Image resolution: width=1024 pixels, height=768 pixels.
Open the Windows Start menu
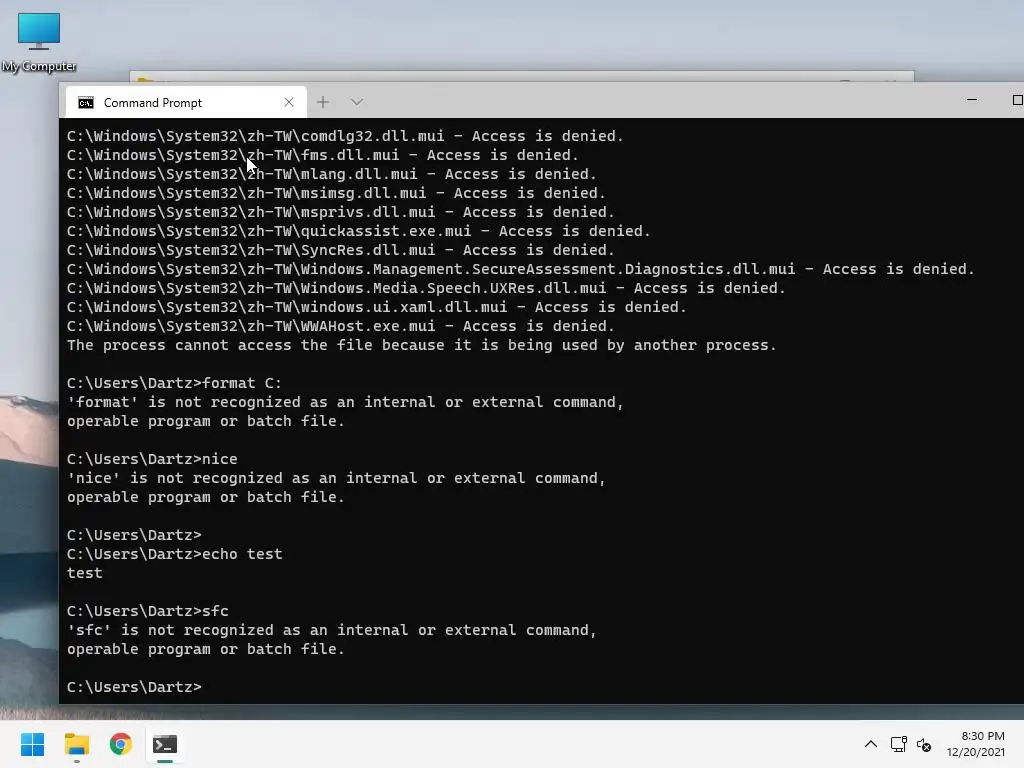coord(32,744)
